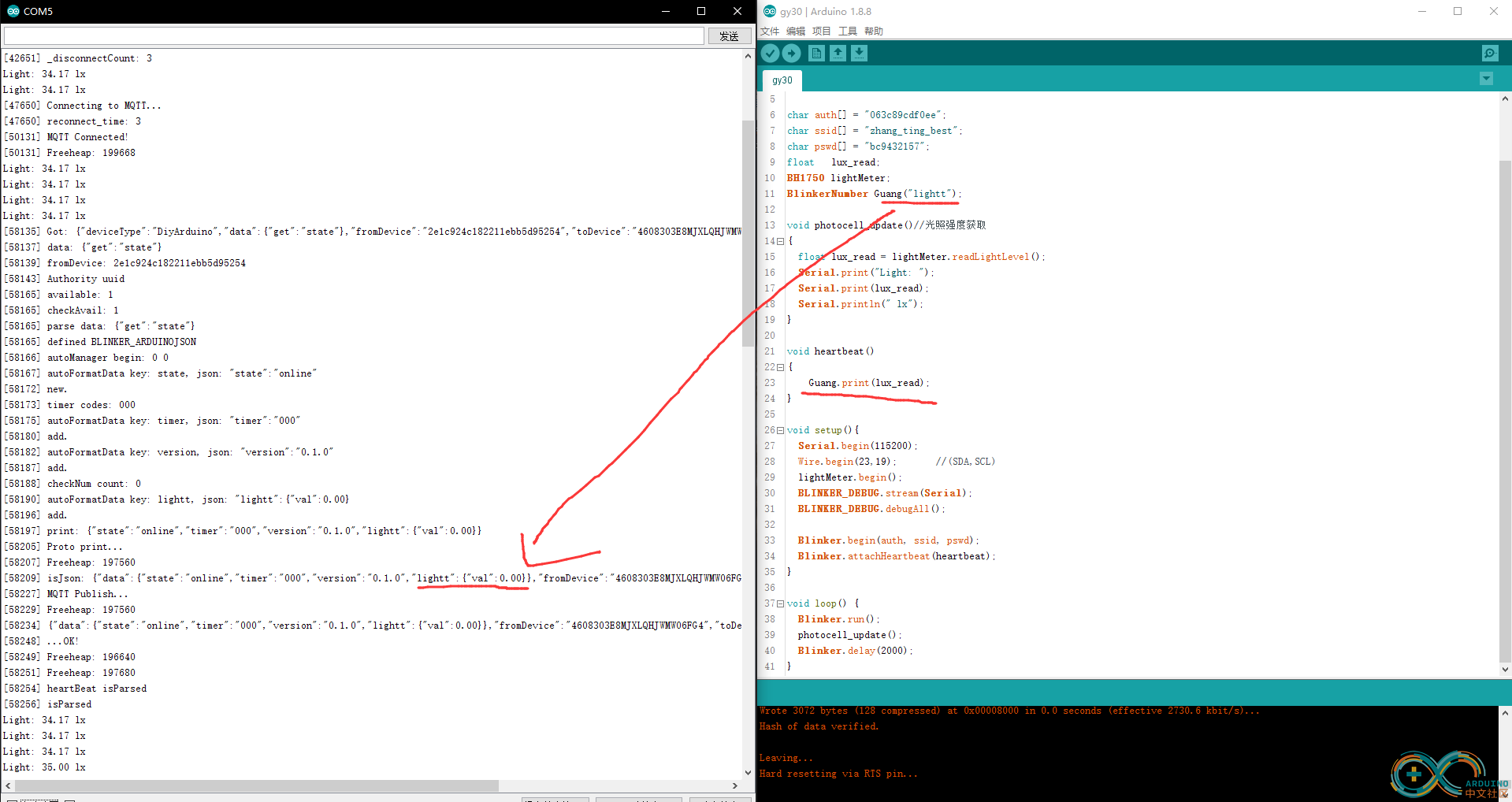Click code line Serial.begin(115200)
1512x802 pixels.
858,446
